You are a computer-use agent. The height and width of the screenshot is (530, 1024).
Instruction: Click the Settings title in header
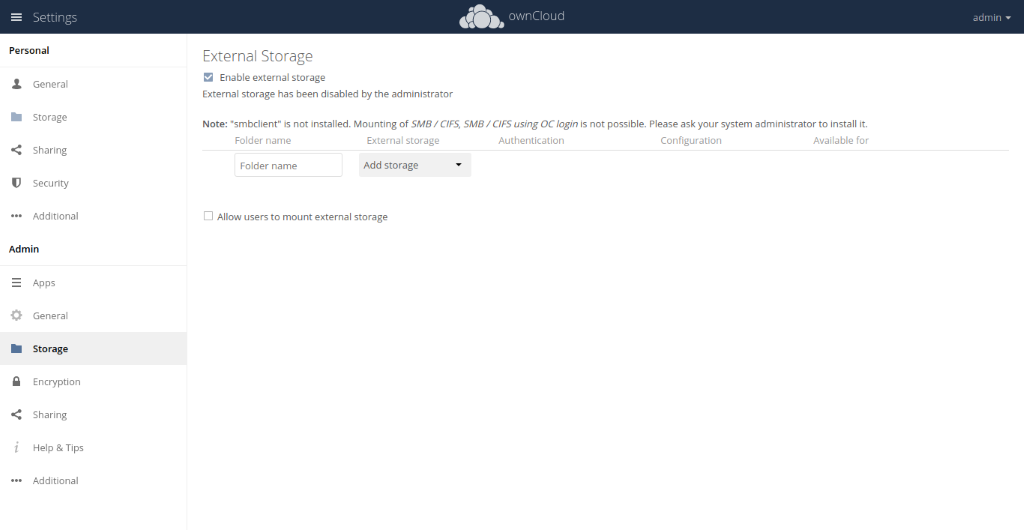click(x=54, y=17)
